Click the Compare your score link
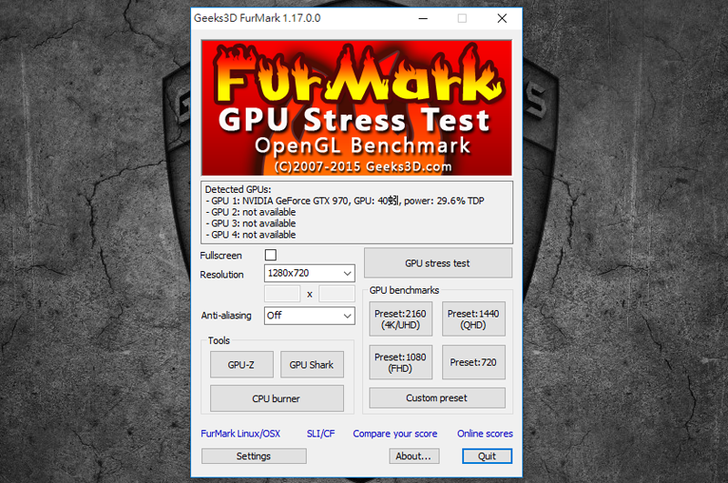Viewport: 728px width, 483px height. tap(394, 434)
